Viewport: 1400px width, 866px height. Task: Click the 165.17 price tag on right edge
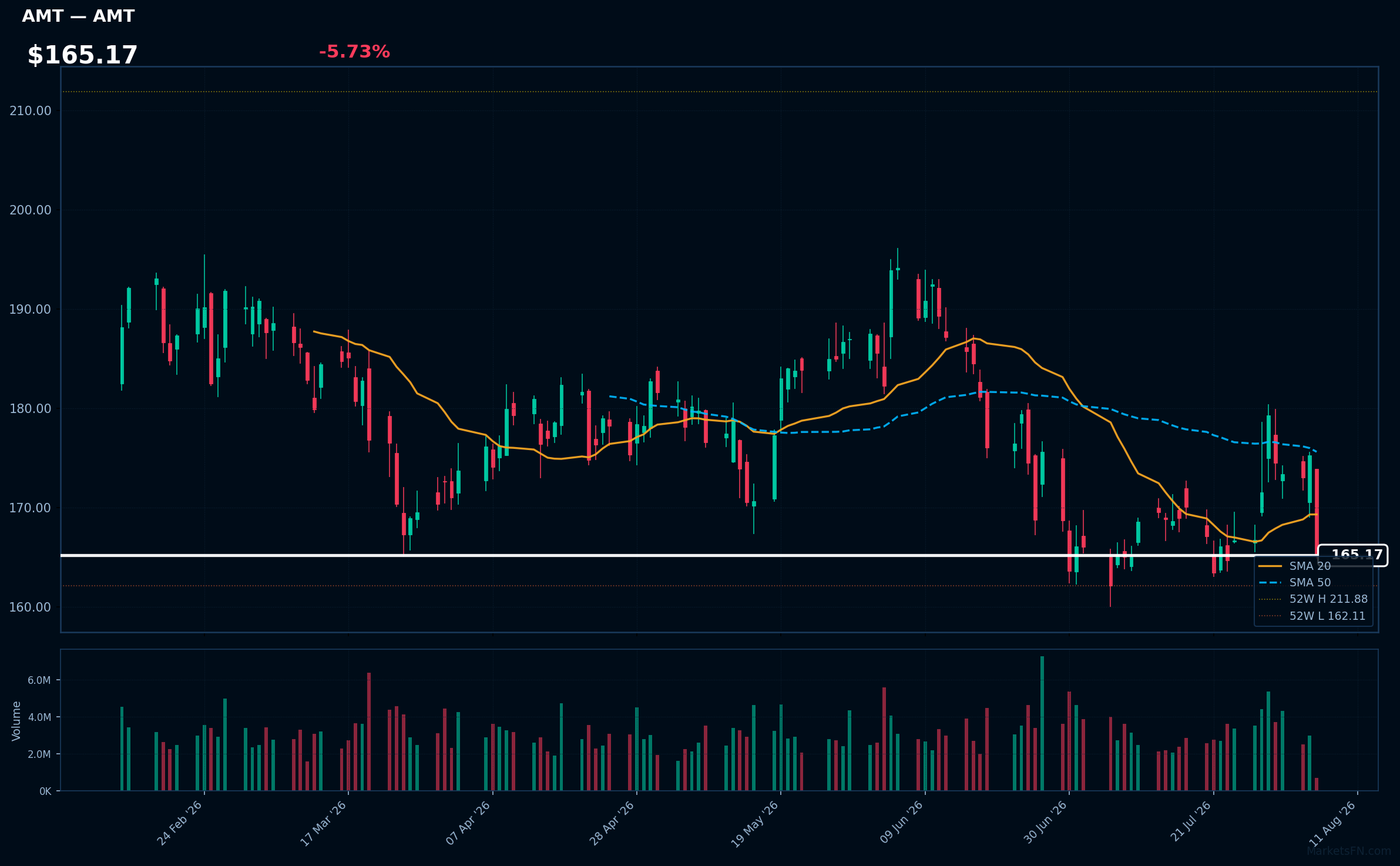pos(1352,555)
